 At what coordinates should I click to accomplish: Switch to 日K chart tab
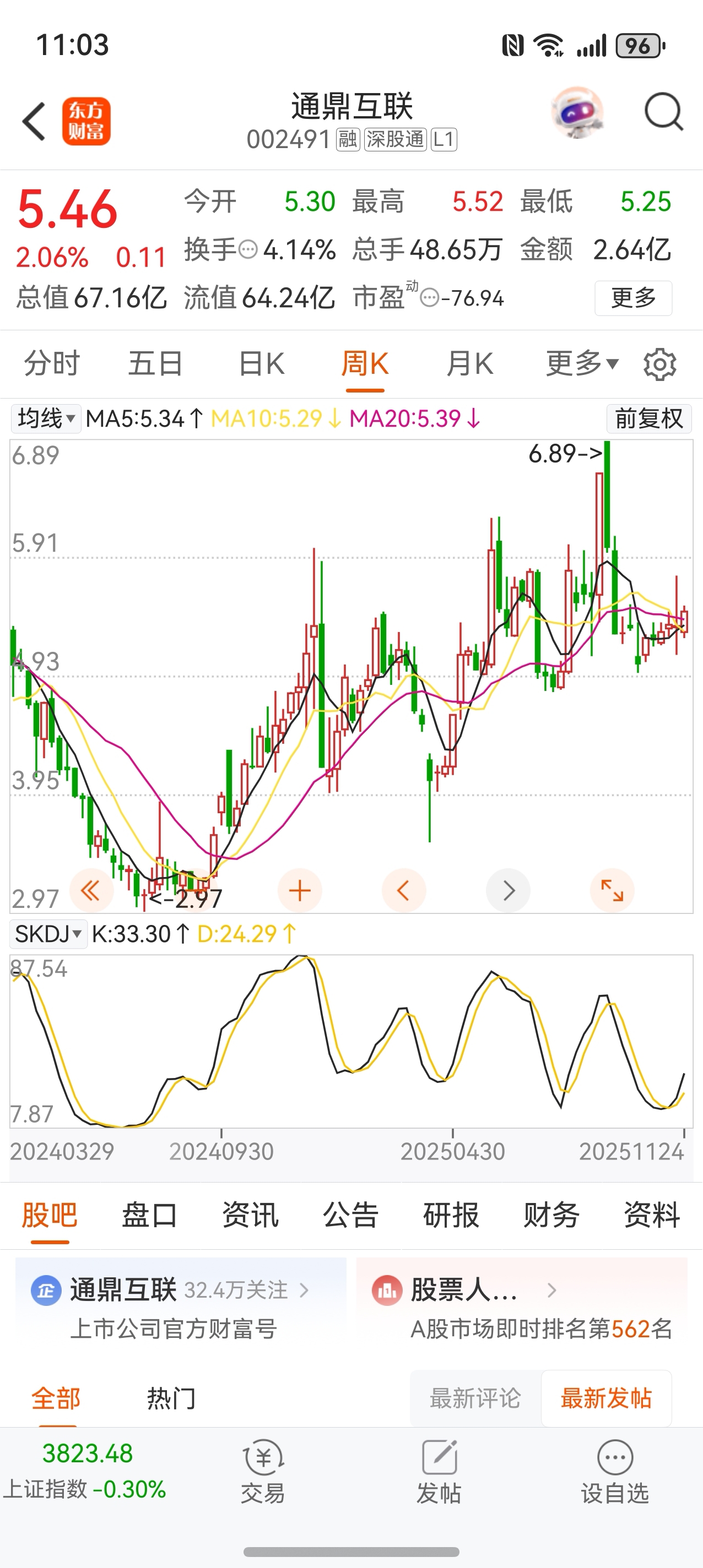tap(261, 364)
